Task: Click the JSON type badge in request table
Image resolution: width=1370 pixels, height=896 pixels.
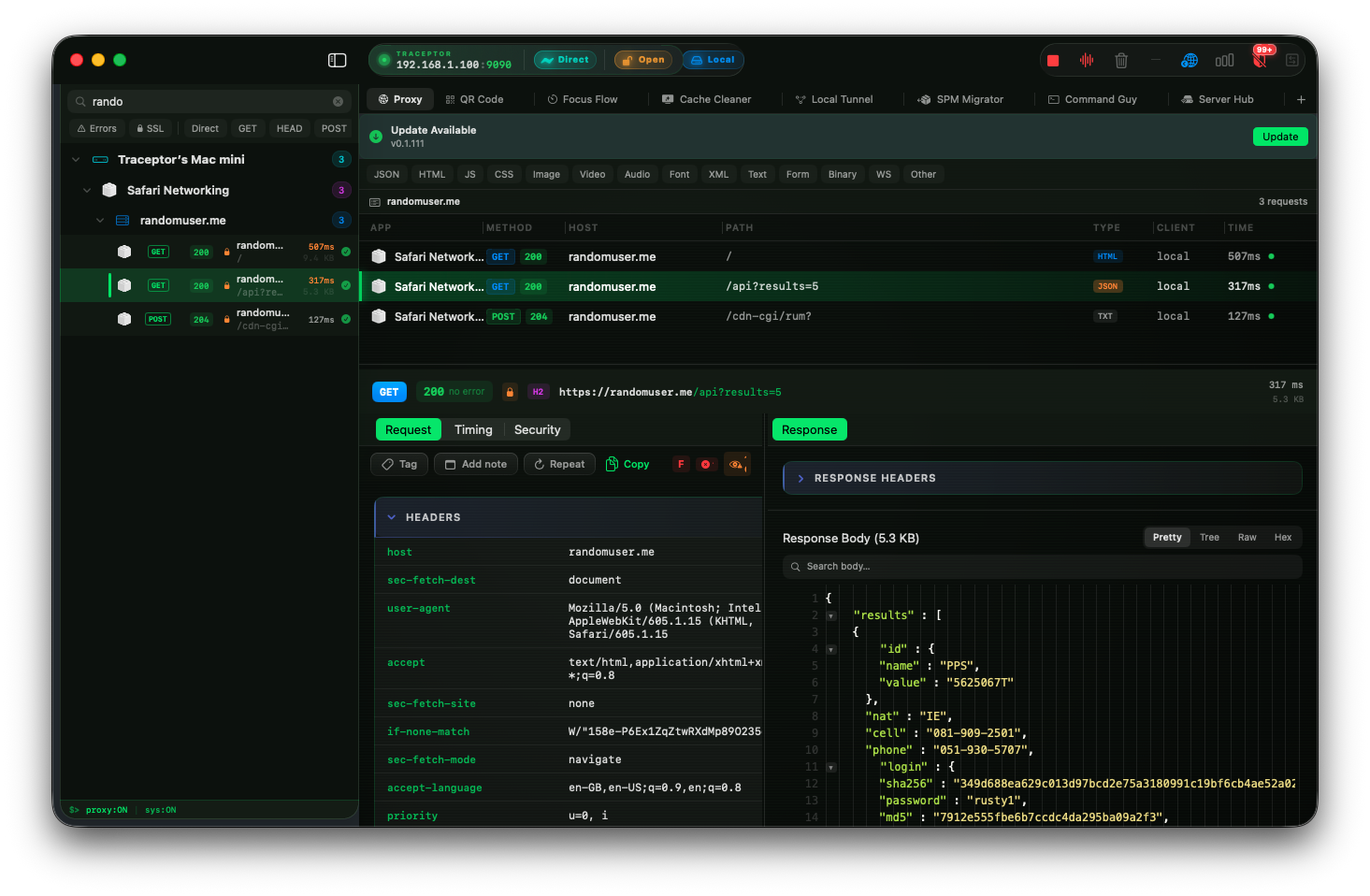Action: [1107, 286]
